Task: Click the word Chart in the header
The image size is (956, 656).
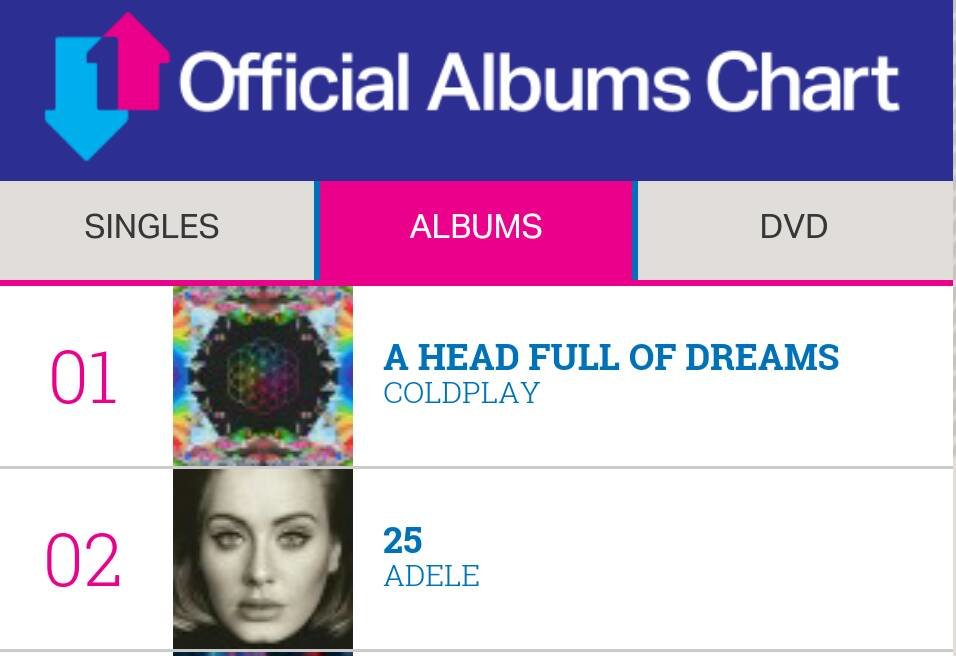Action: point(803,82)
